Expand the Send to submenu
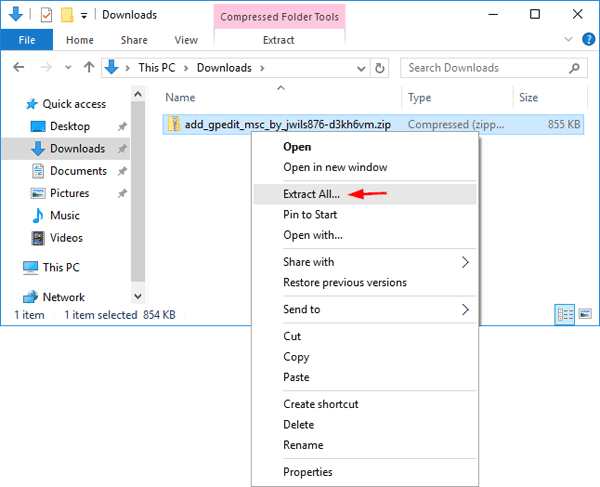The height and width of the screenshot is (487, 600). [465, 310]
